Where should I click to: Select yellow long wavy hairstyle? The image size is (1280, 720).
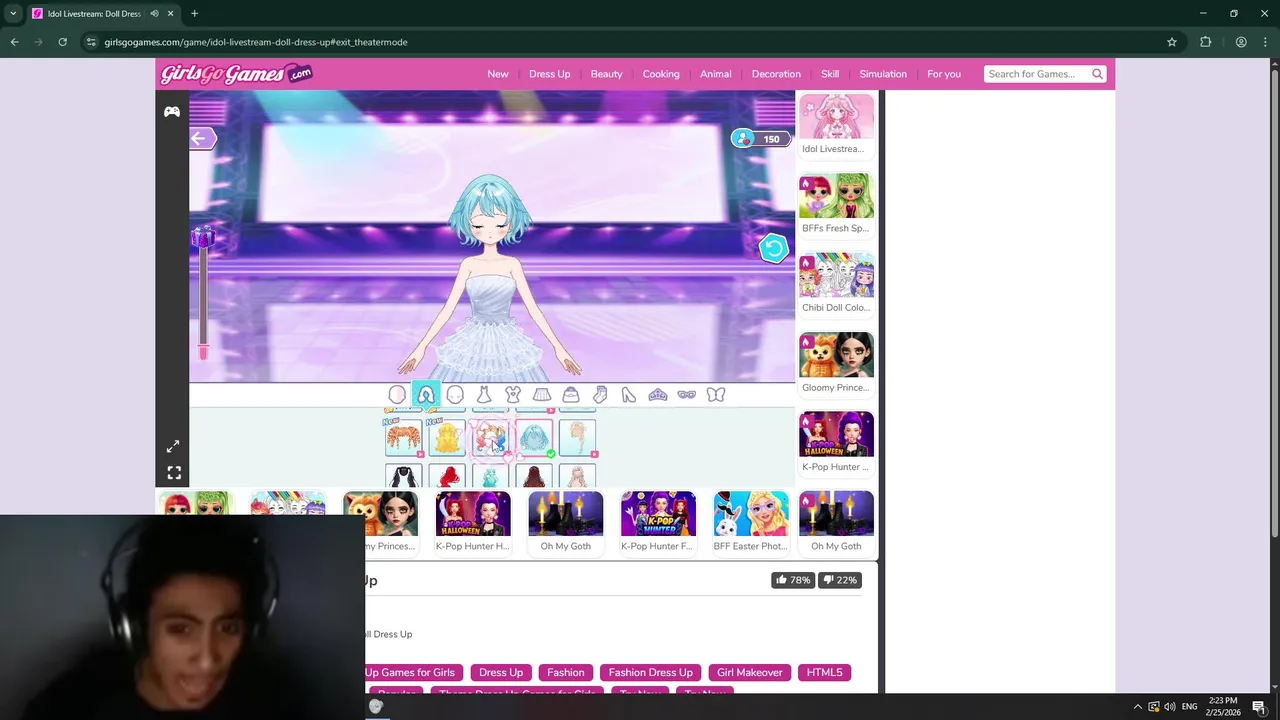(x=447, y=438)
